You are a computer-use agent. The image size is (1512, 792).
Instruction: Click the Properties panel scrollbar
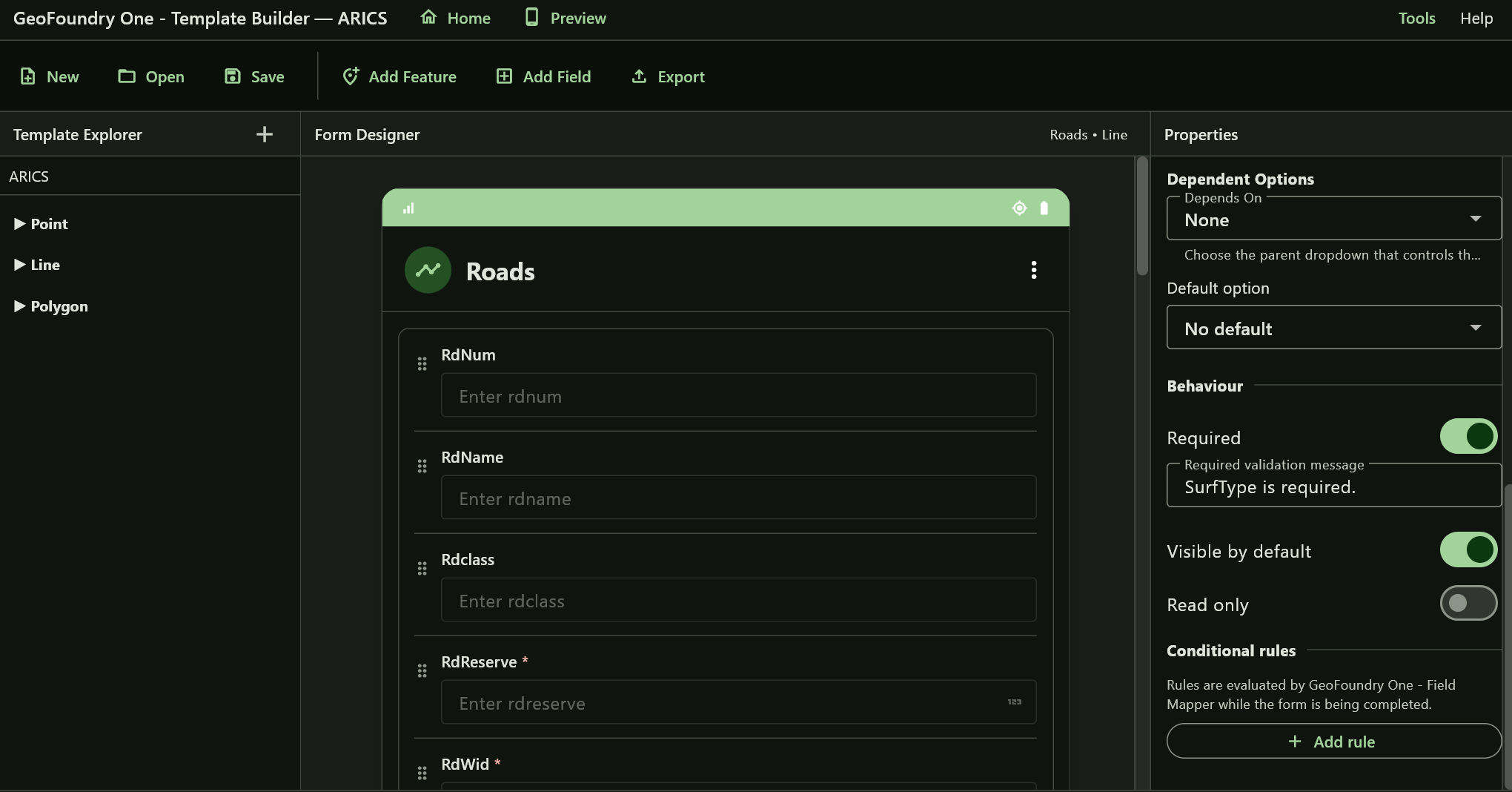1508,636
